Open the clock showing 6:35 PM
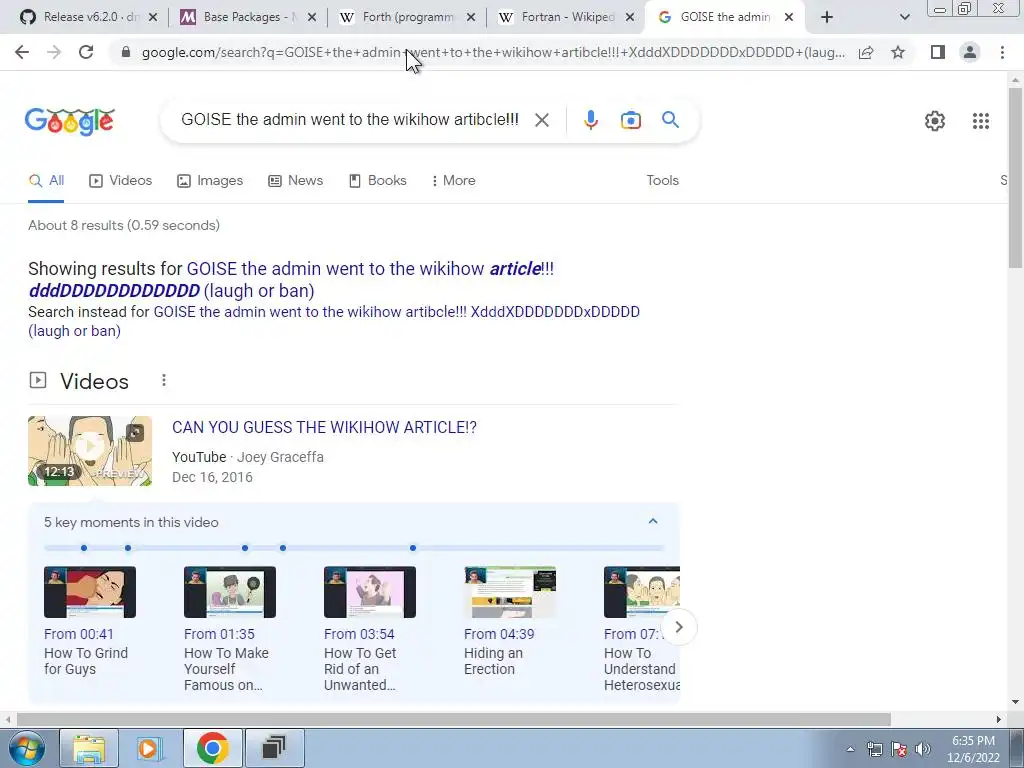Viewport: 1024px width, 768px height. pos(973,749)
